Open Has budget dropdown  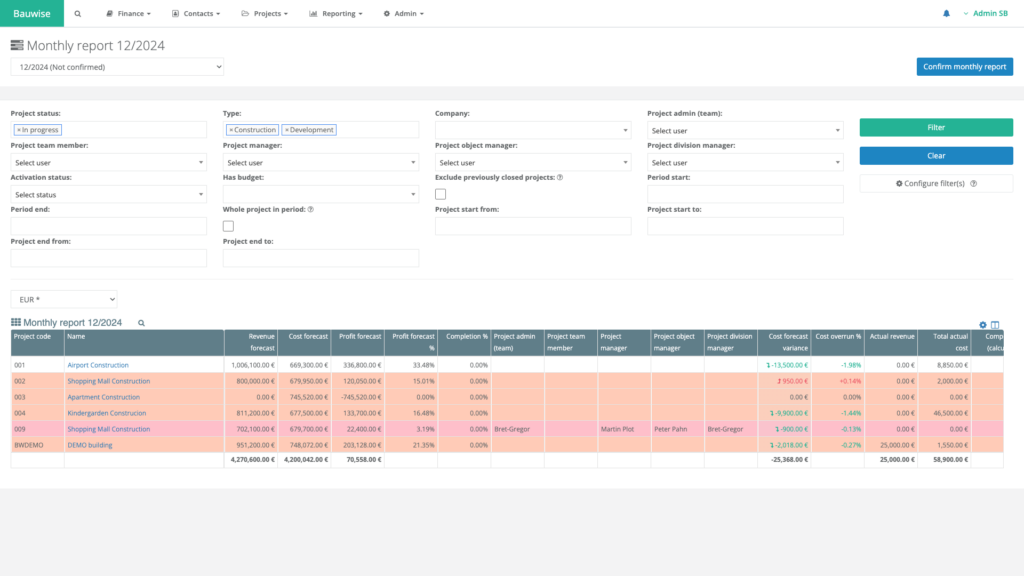[x=321, y=194]
